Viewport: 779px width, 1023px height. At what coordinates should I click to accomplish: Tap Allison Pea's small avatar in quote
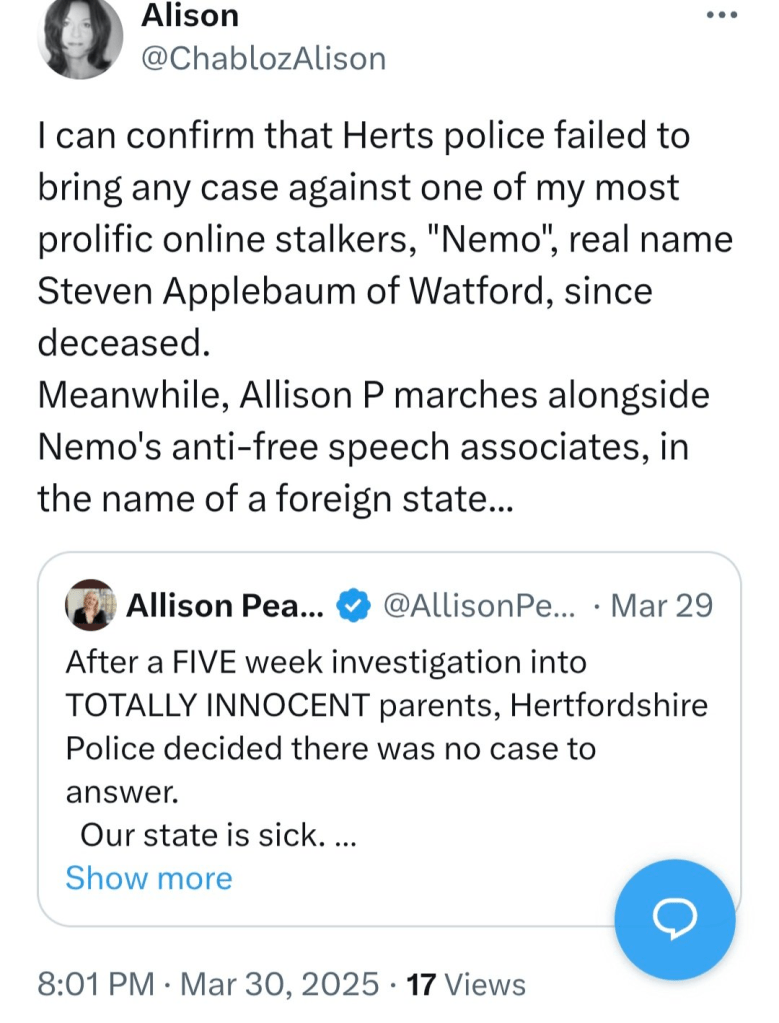(x=90, y=605)
